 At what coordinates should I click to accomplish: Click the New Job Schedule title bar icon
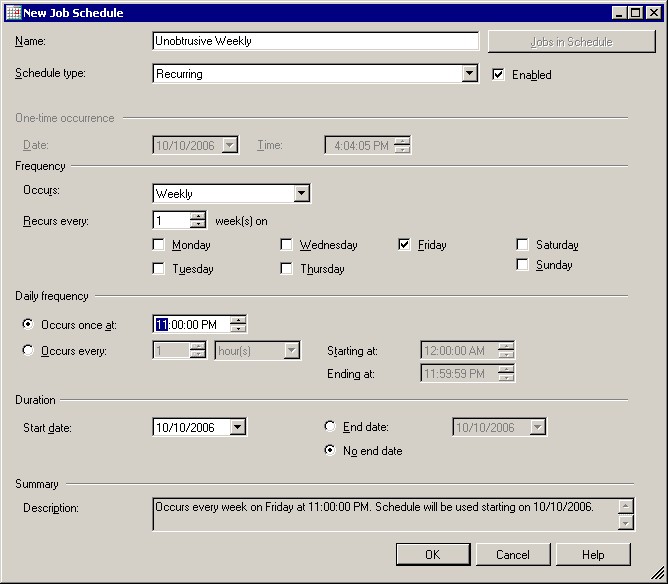pyautogui.click(x=13, y=12)
